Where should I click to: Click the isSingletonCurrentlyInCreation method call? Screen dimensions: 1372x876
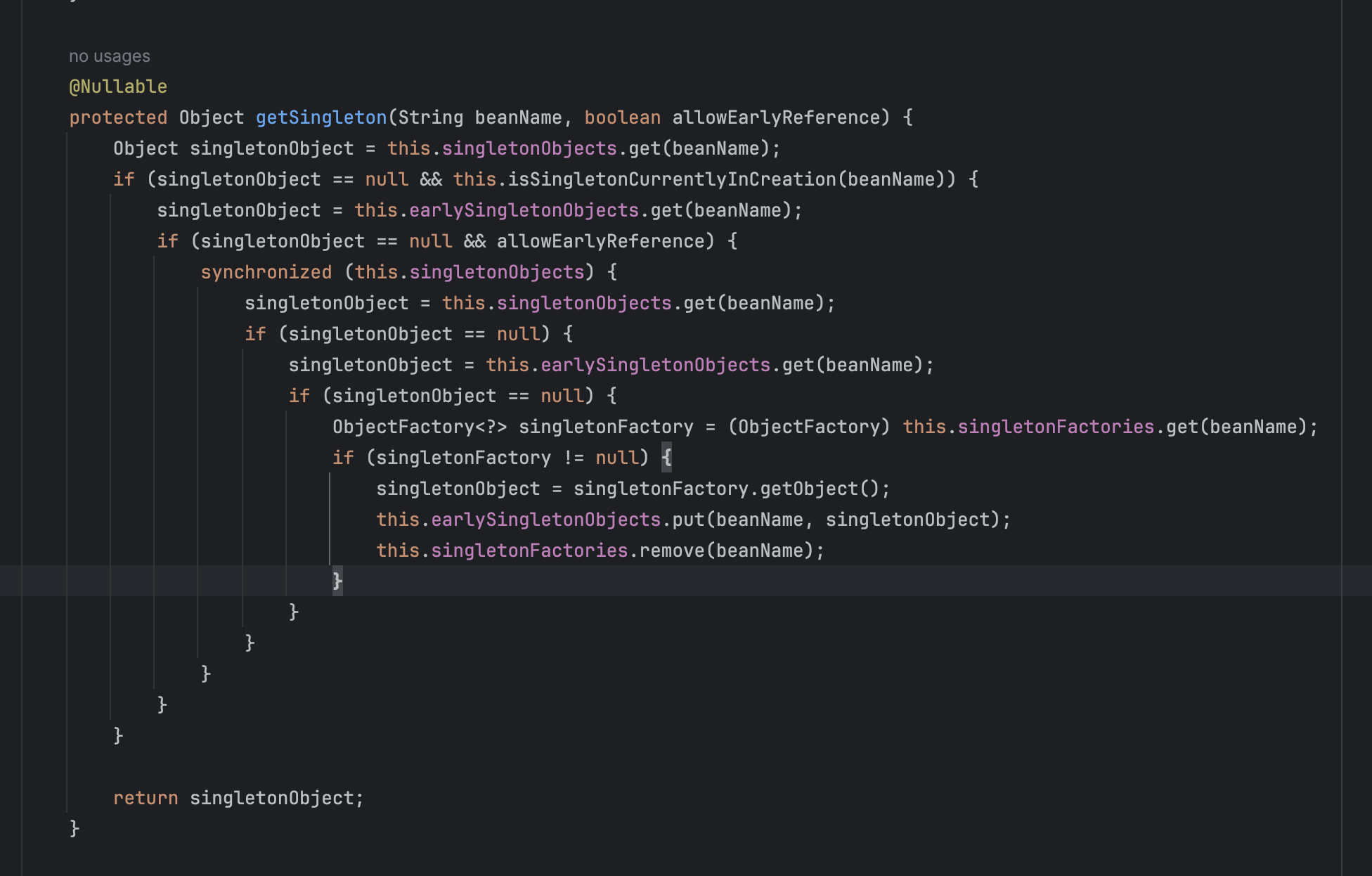coord(672,179)
